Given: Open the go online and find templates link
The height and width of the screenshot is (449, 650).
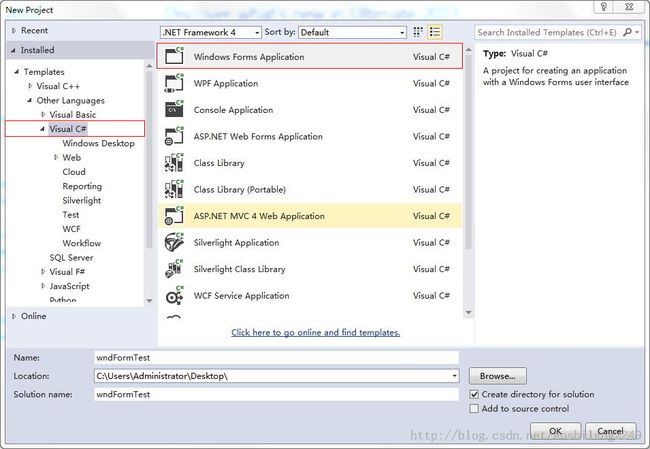Looking at the screenshot, I should pyautogui.click(x=315, y=333).
